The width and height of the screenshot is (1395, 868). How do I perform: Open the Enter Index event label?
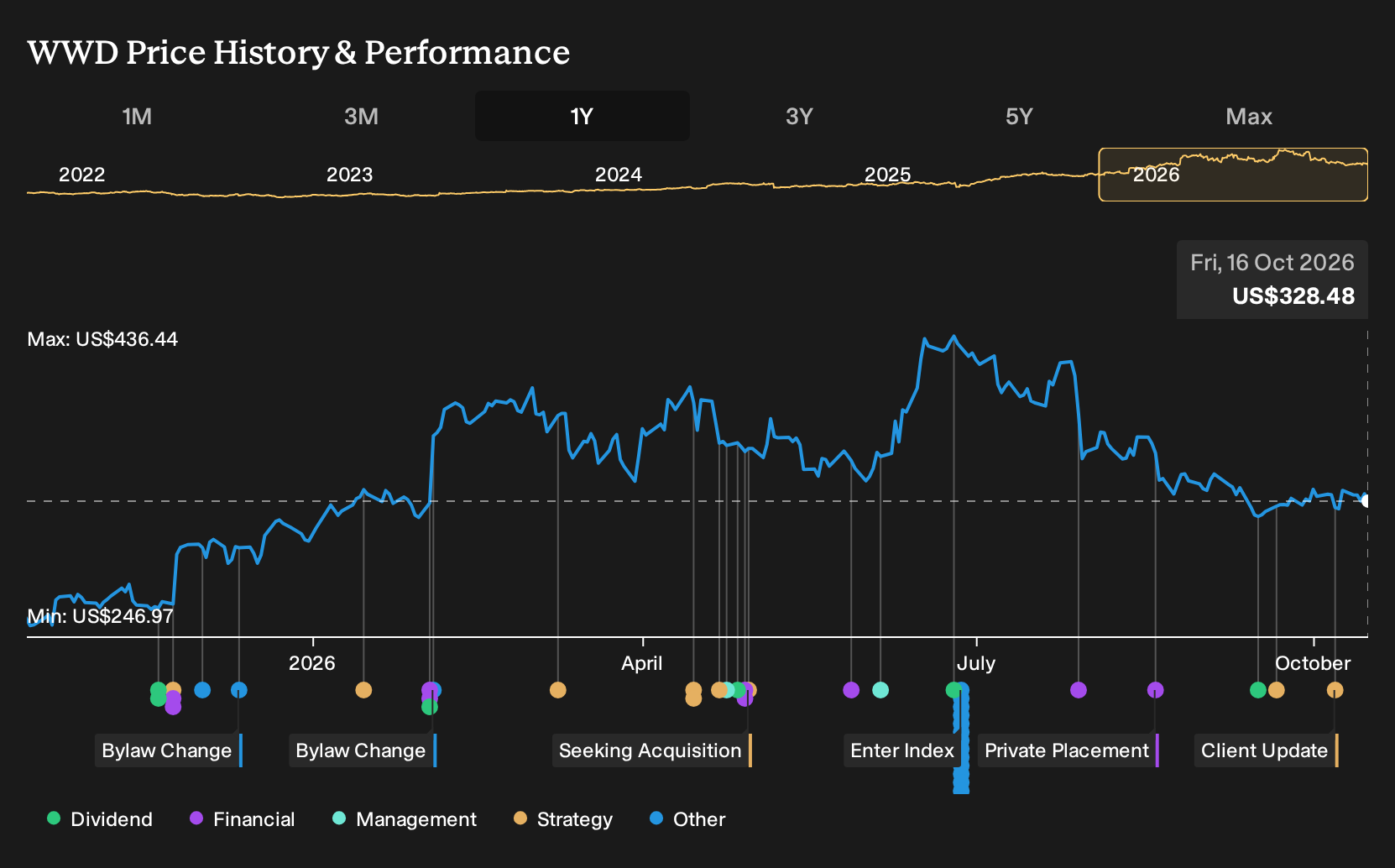pos(902,750)
